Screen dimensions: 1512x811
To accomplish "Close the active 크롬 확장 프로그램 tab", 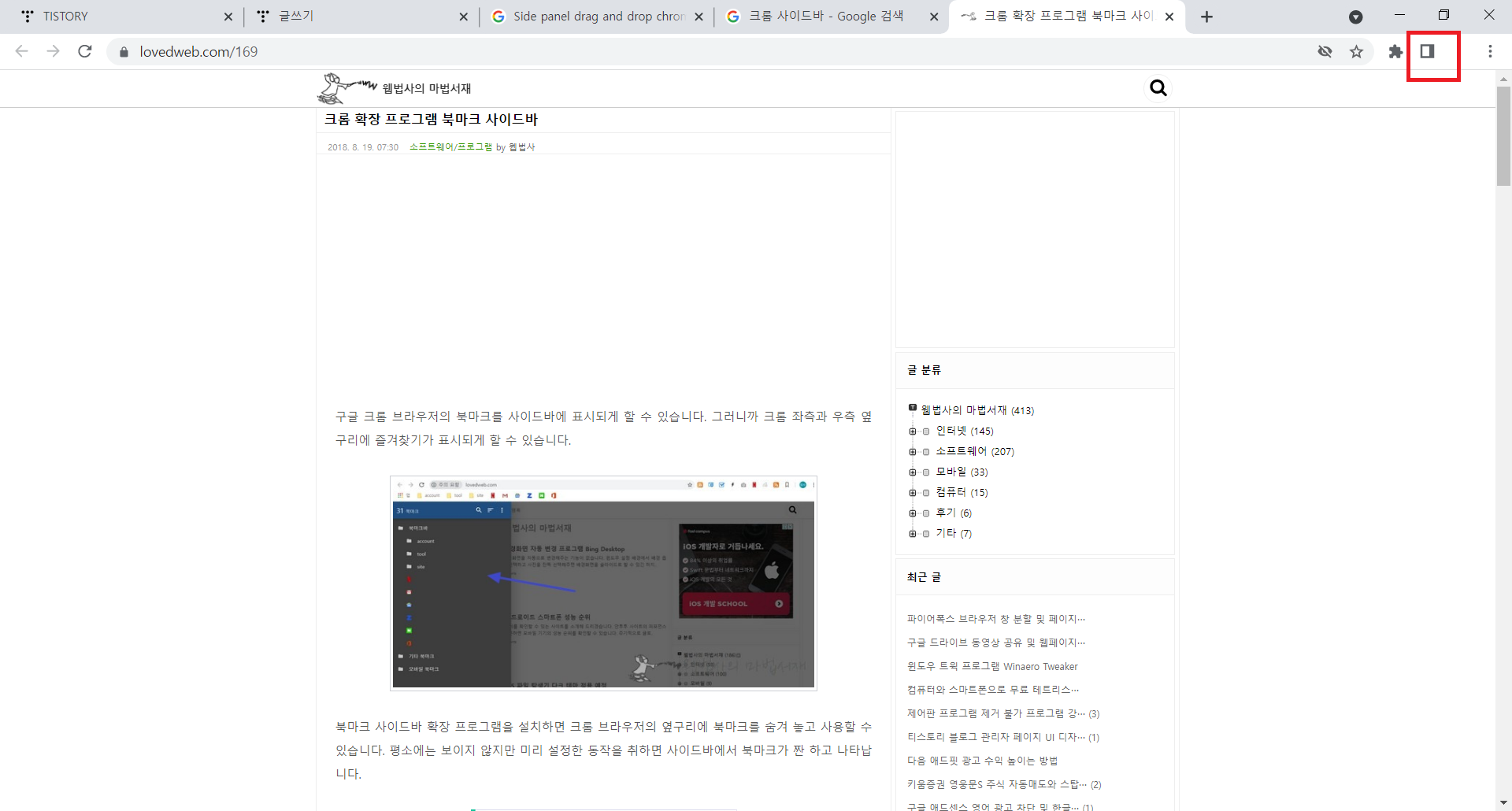I will coord(1169,17).
